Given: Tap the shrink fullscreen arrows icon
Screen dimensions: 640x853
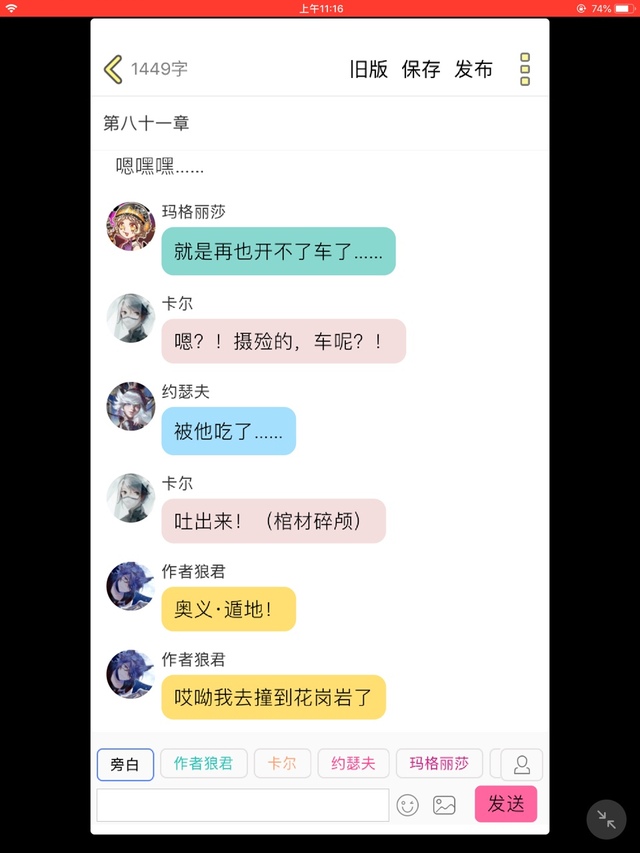Looking at the screenshot, I should [x=606, y=819].
